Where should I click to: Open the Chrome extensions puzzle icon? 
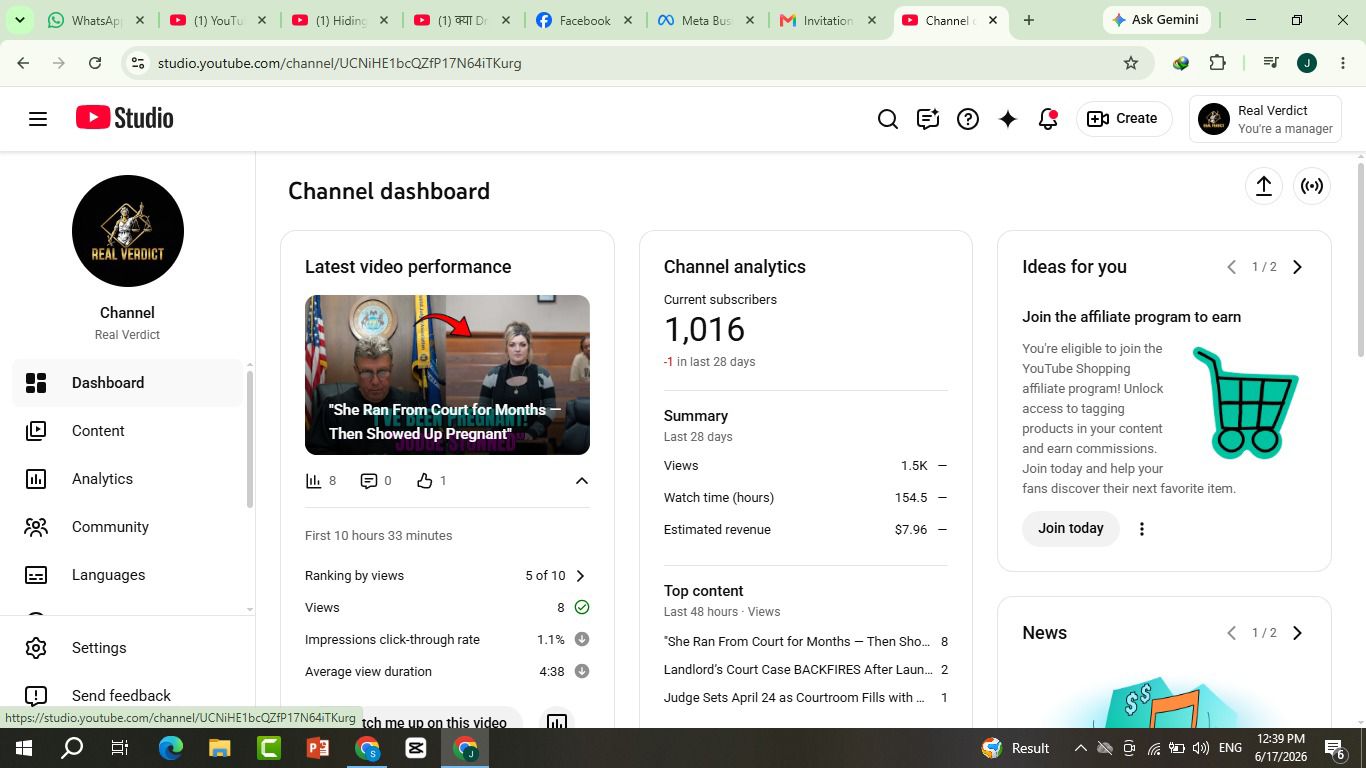(1217, 63)
